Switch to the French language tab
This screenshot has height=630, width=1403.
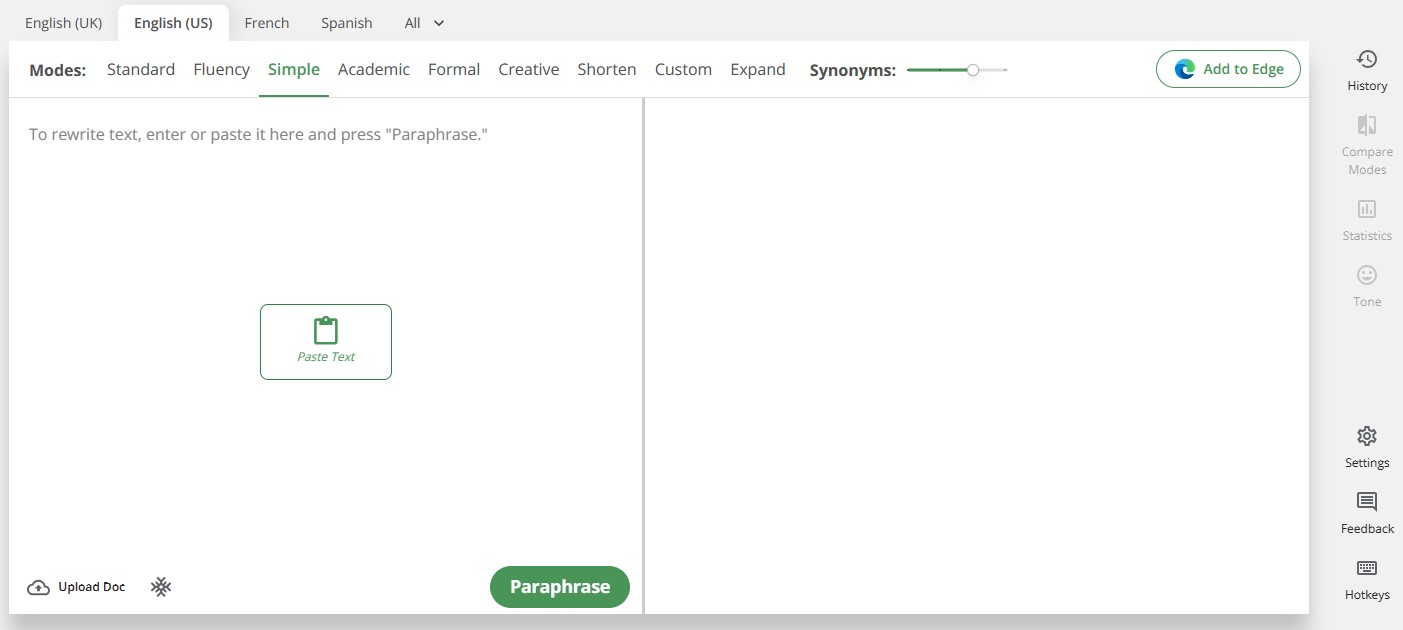tap(267, 23)
